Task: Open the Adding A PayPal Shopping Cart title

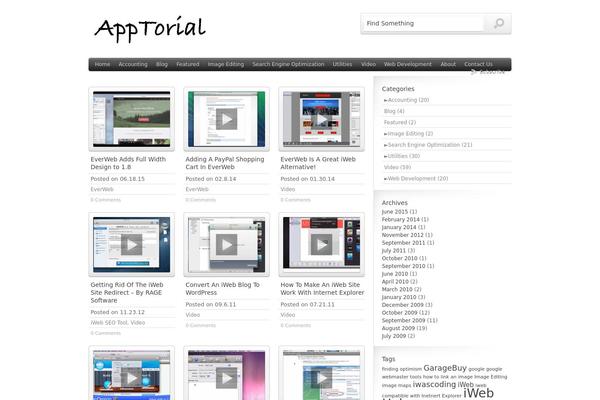Action: (x=225, y=163)
